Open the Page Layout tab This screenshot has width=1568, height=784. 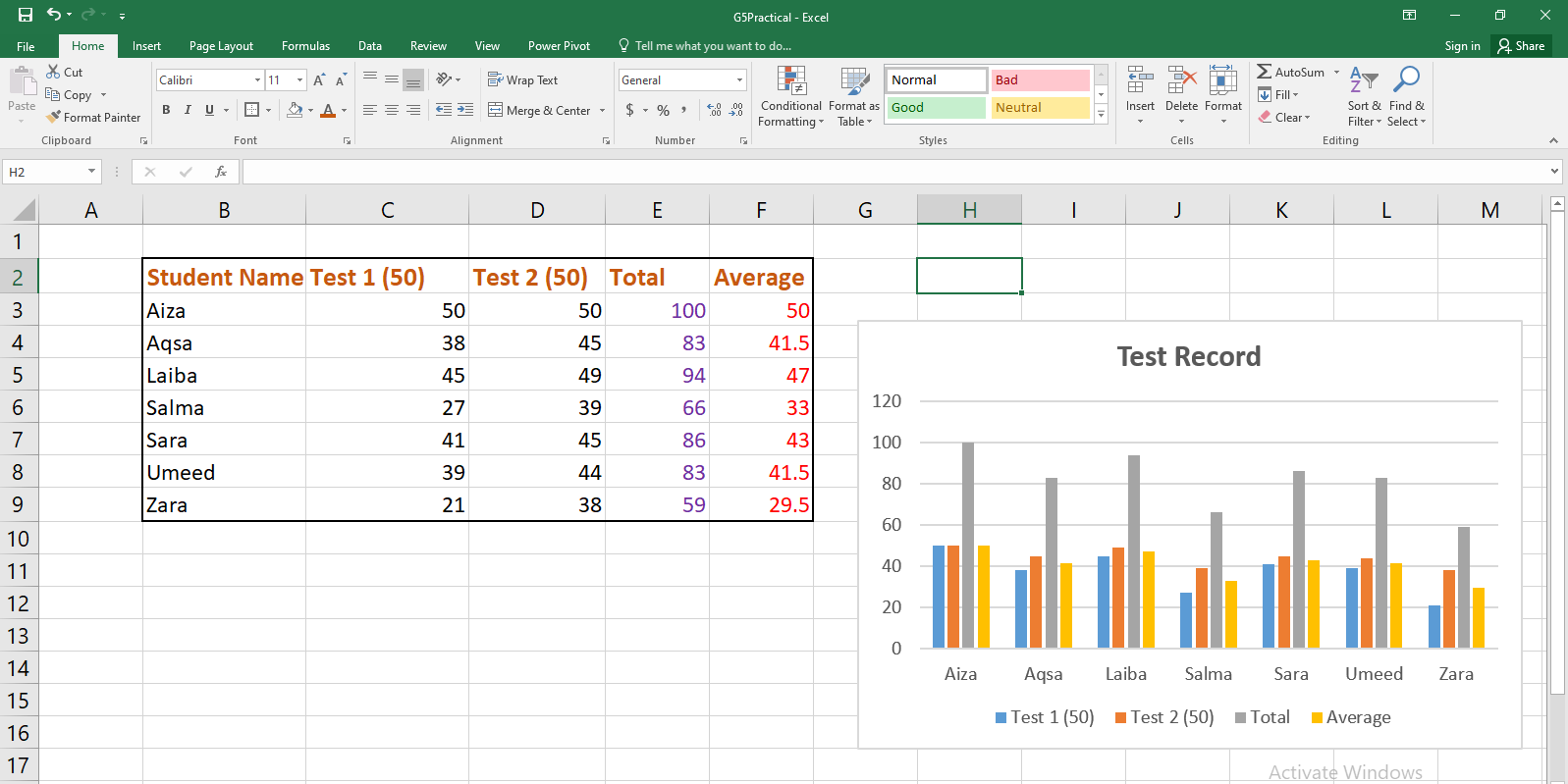tap(221, 46)
